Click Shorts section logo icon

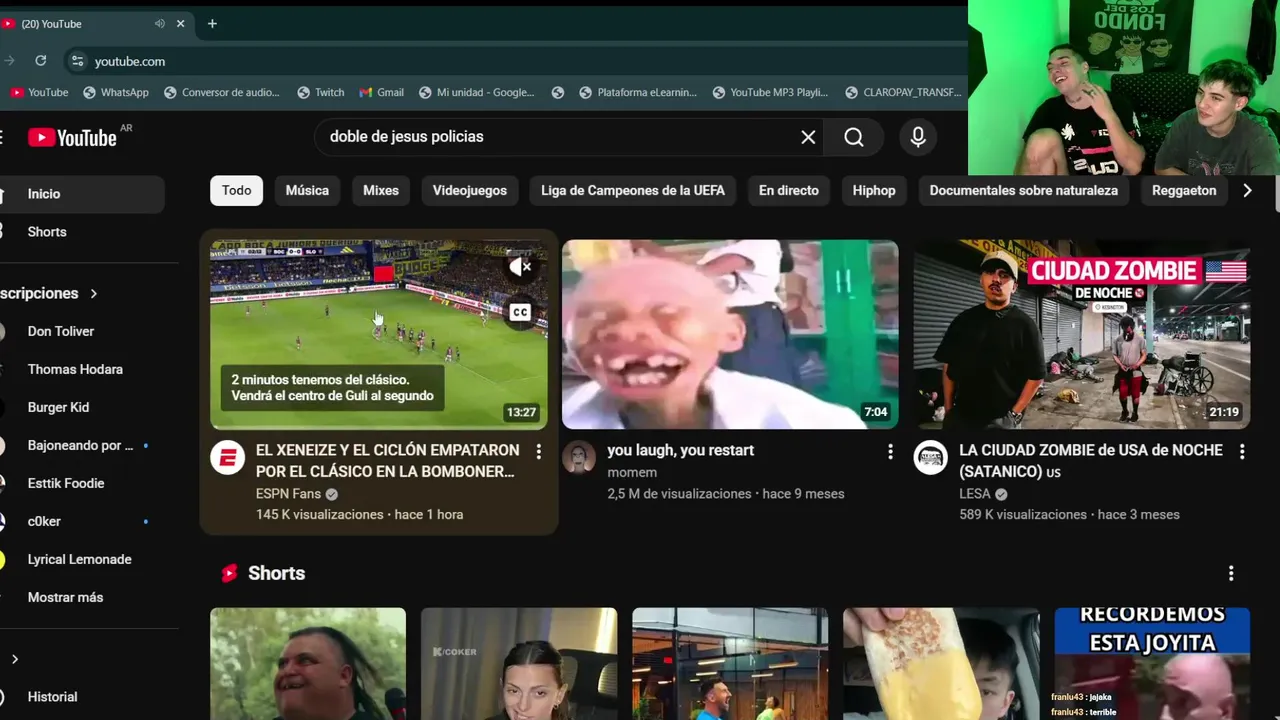pos(230,573)
